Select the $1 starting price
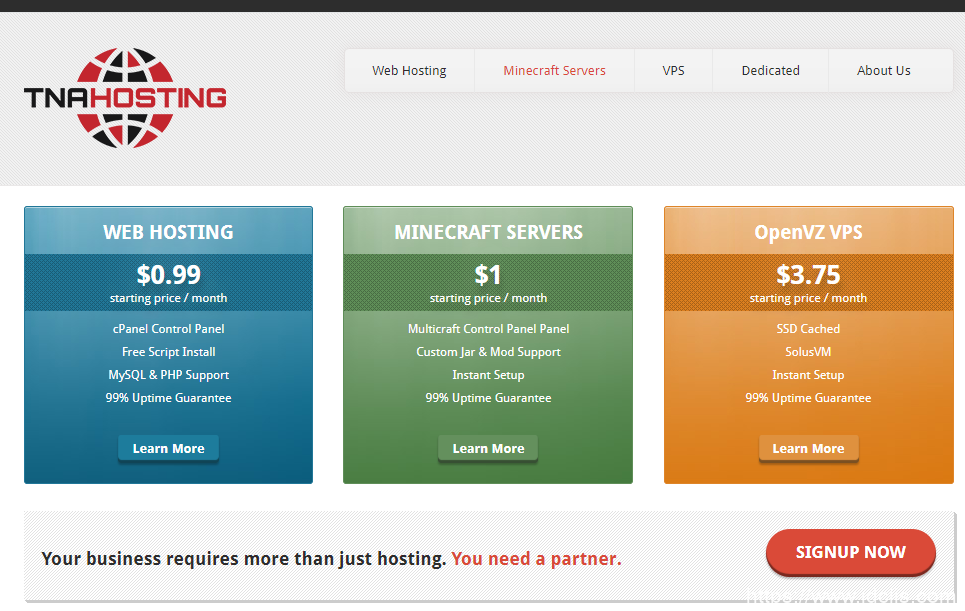The image size is (965, 611). [x=488, y=274]
